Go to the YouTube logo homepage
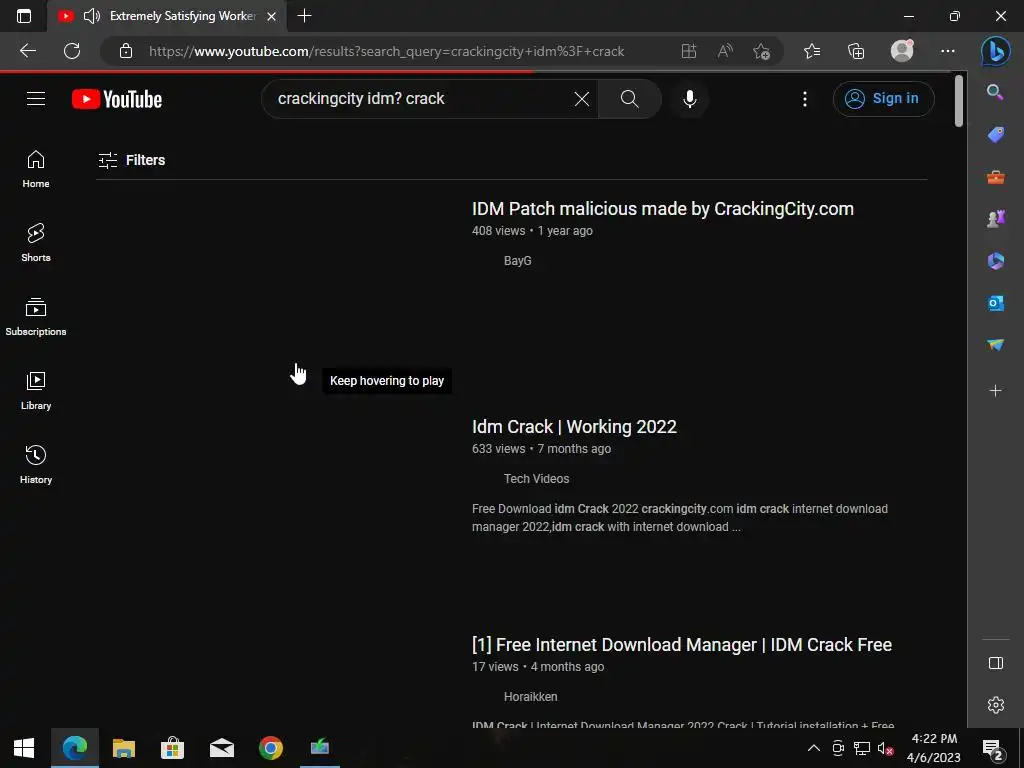Viewport: 1024px width, 768px height. 117,99
